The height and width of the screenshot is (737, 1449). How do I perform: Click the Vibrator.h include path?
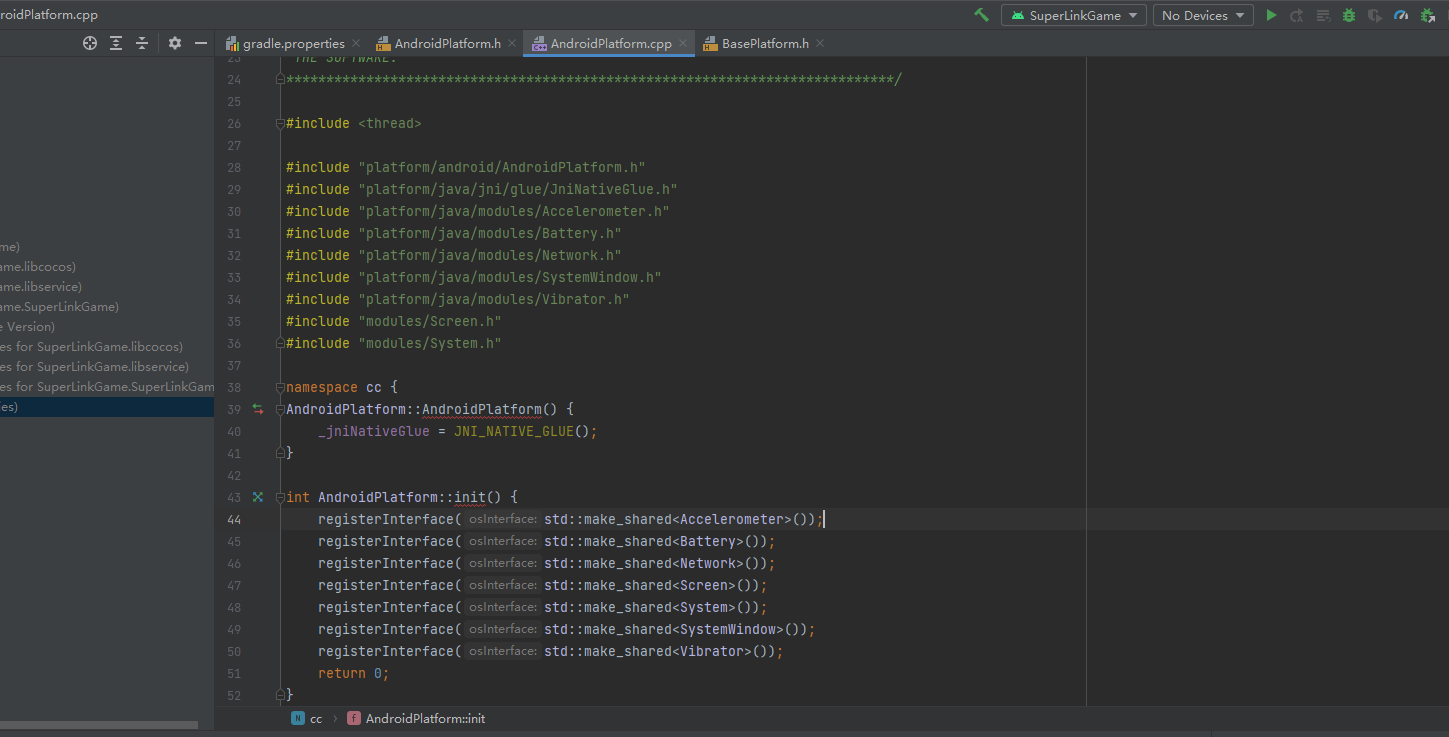pos(494,299)
